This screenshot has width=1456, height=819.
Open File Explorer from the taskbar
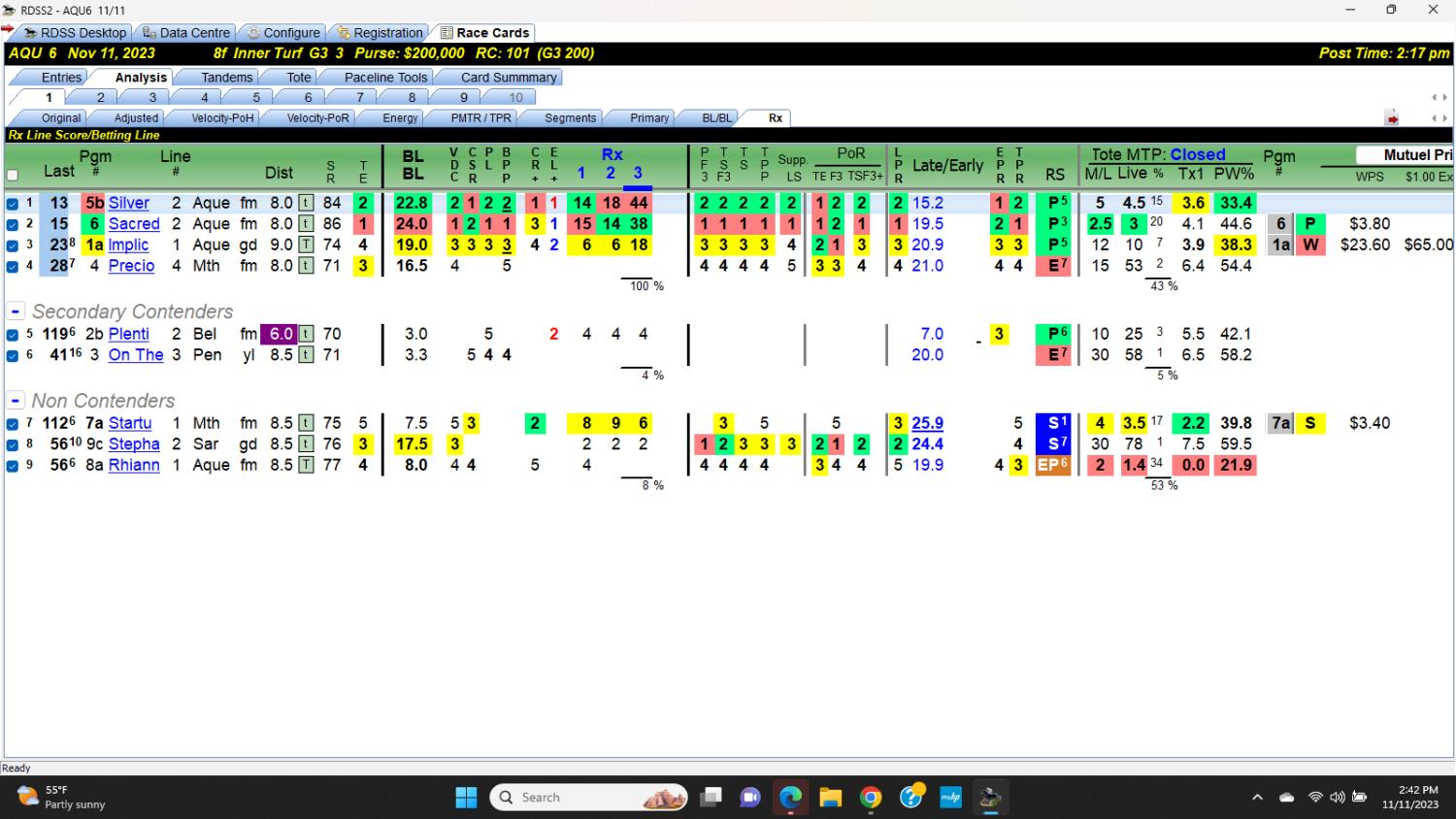(x=831, y=798)
